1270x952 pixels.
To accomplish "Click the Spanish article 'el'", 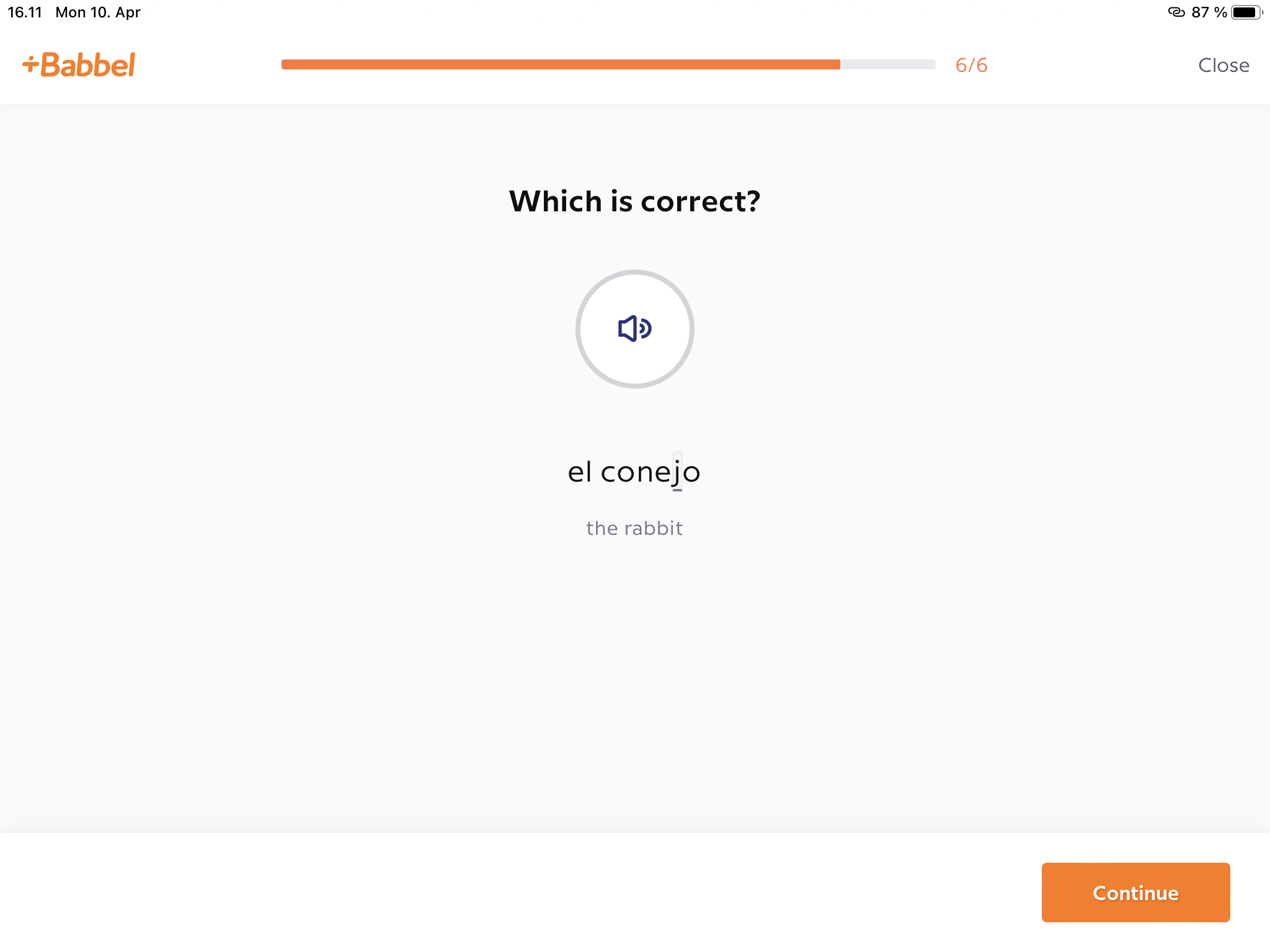I will pos(580,472).
